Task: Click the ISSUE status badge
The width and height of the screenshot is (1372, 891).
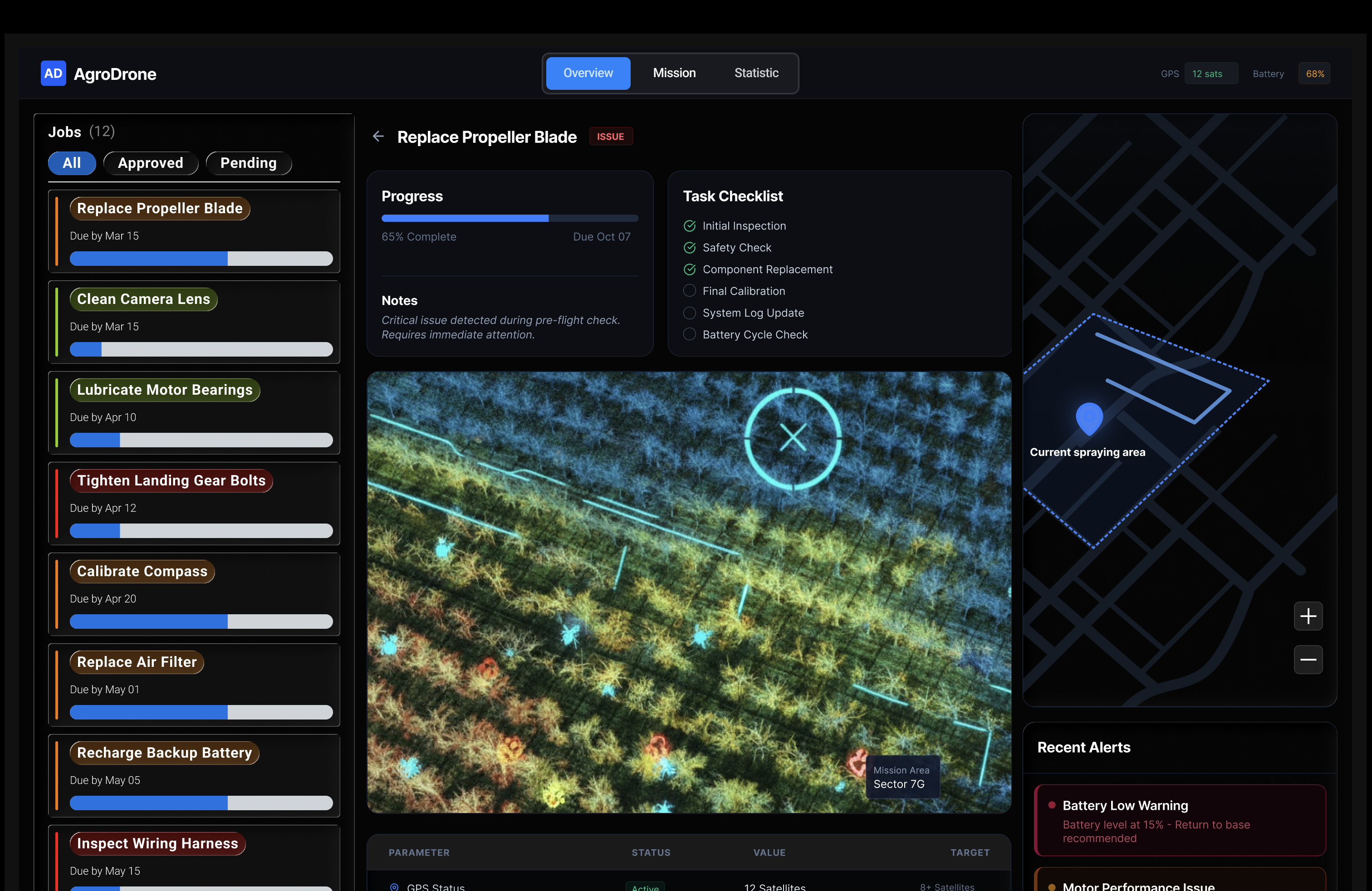Action: coord(611,137)
